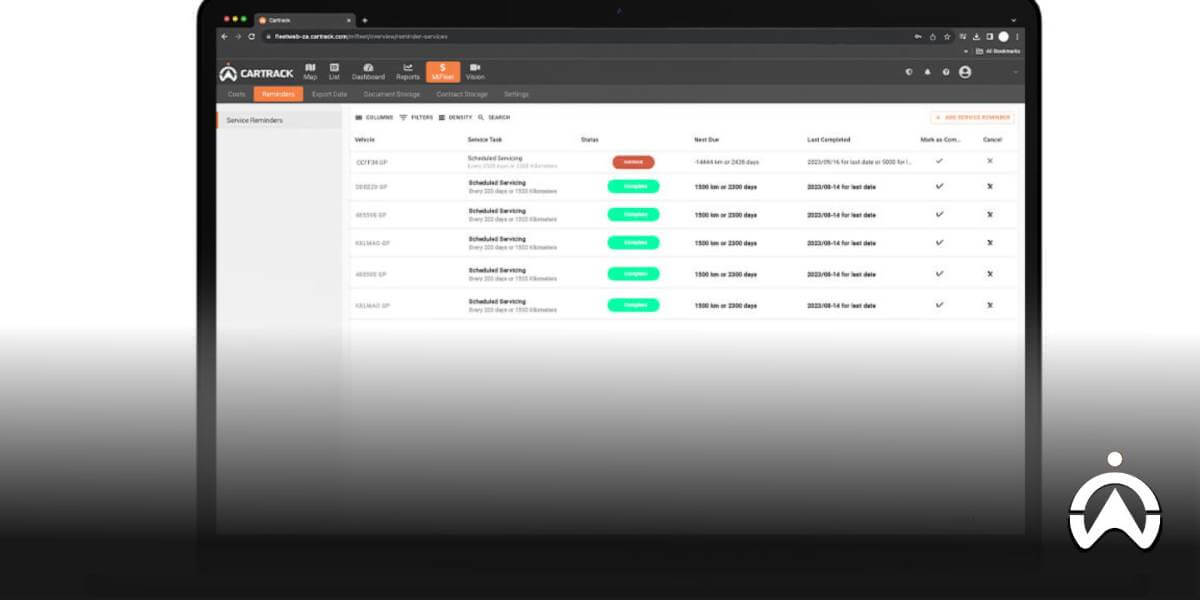Go forward in the browser
Viewport: 1200px width, 600px height.
[x=238, y=36]
